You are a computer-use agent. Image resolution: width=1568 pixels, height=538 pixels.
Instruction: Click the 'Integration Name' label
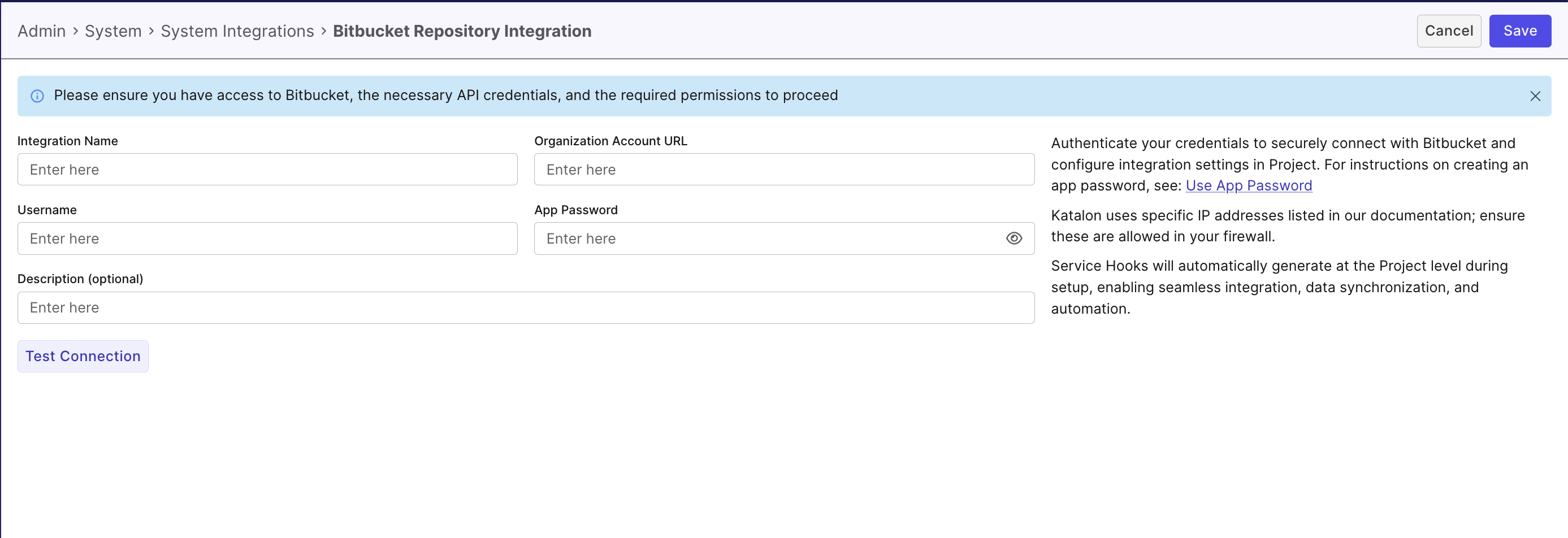click(68, 141)
